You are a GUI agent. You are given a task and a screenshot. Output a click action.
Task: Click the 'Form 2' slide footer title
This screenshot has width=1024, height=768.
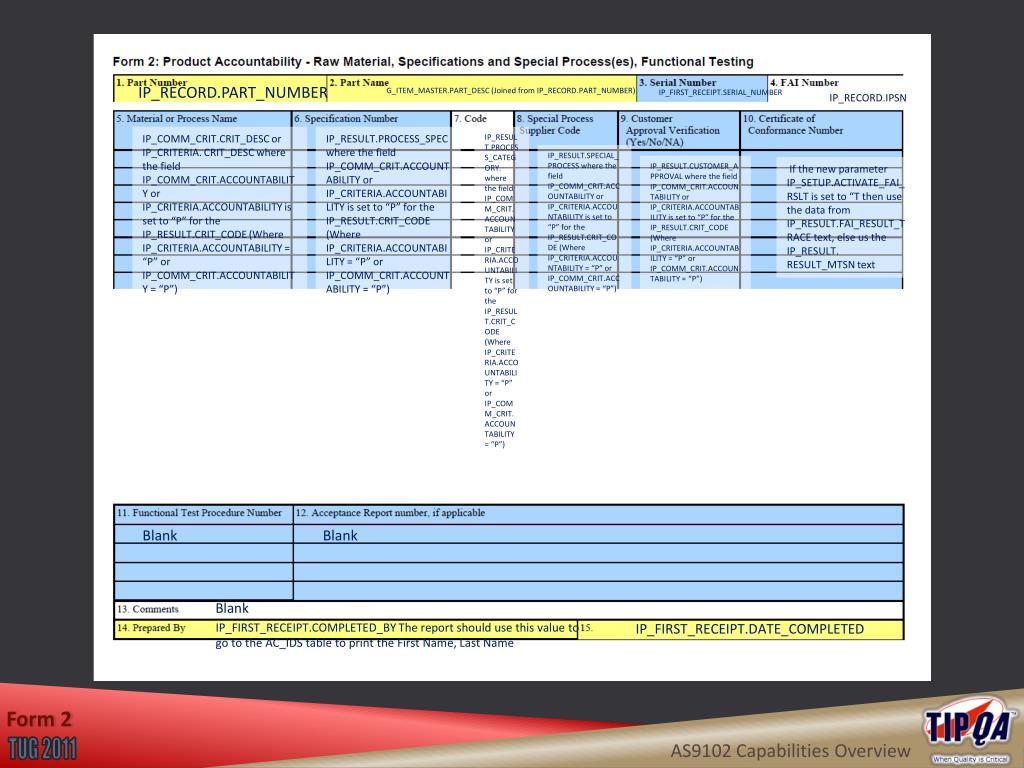[x=39, y=719]
